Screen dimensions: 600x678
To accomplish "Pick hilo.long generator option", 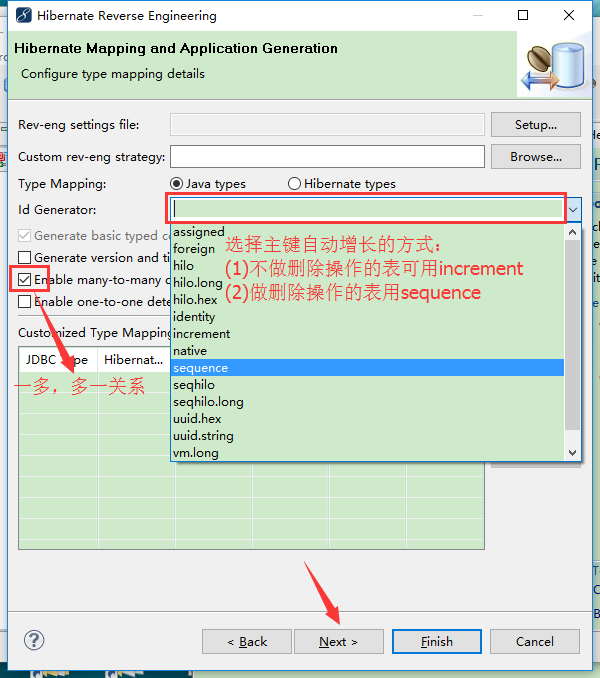I will pyautogui.click(x=367, y=283).
